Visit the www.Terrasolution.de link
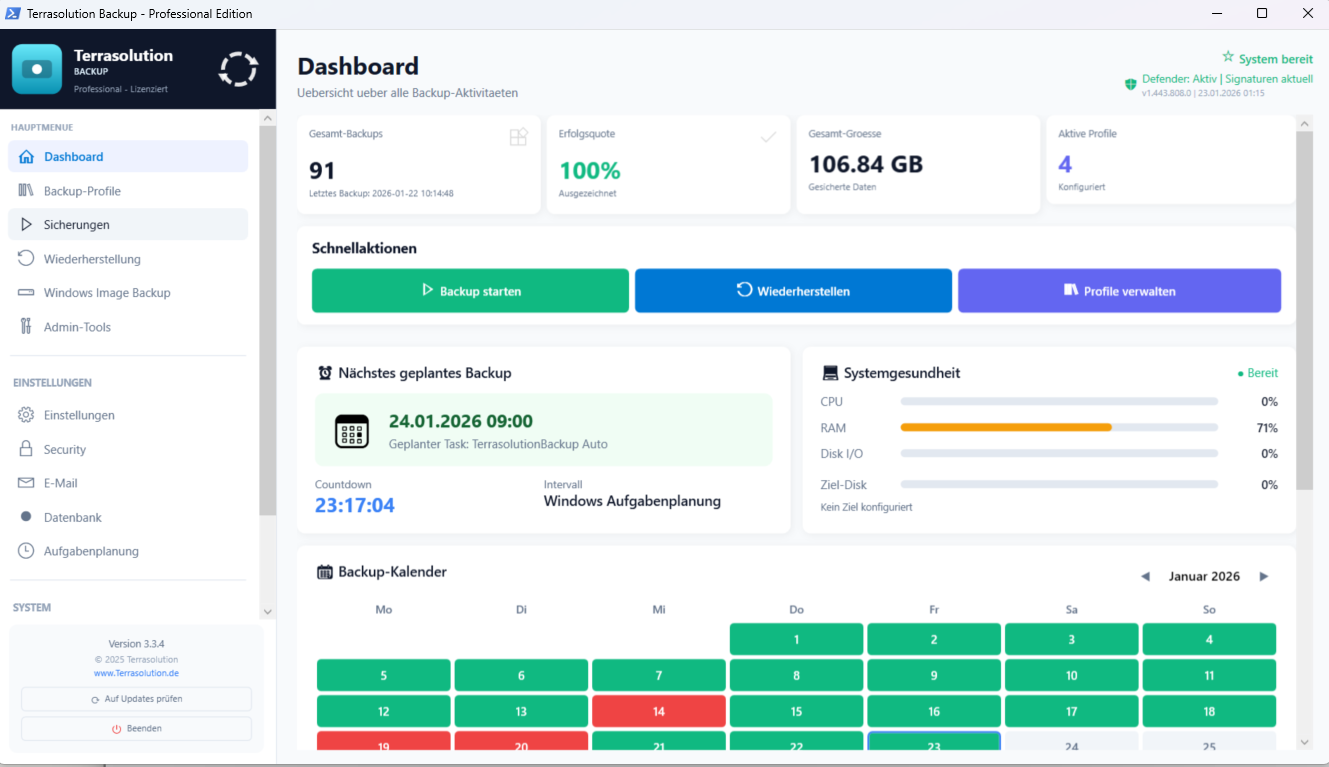The image size is (1329, 767). point(136,673)
